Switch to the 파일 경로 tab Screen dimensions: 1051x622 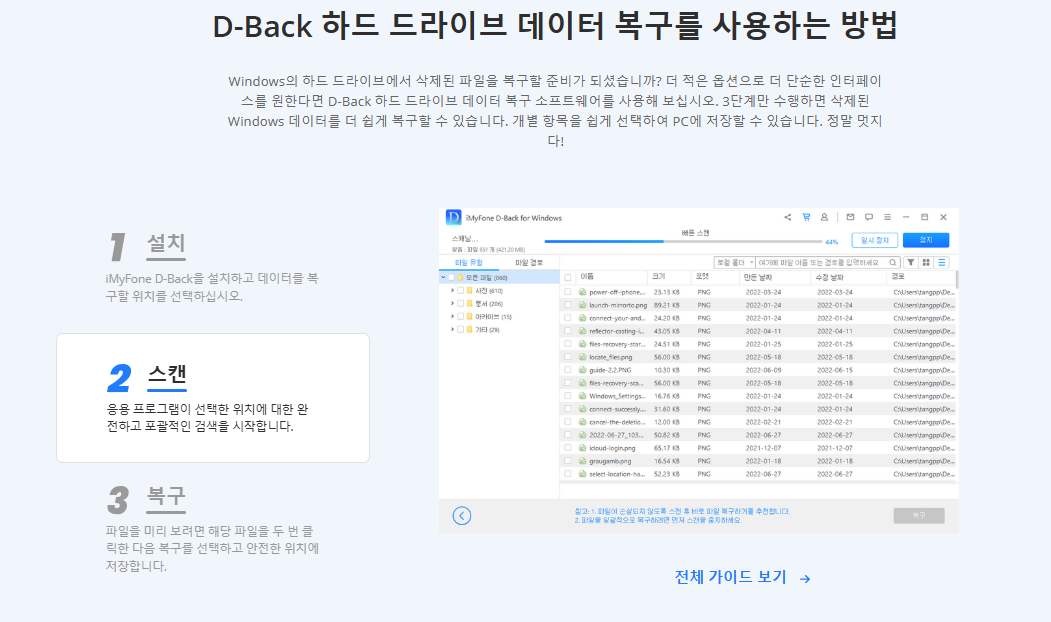[x=529, y=263]
